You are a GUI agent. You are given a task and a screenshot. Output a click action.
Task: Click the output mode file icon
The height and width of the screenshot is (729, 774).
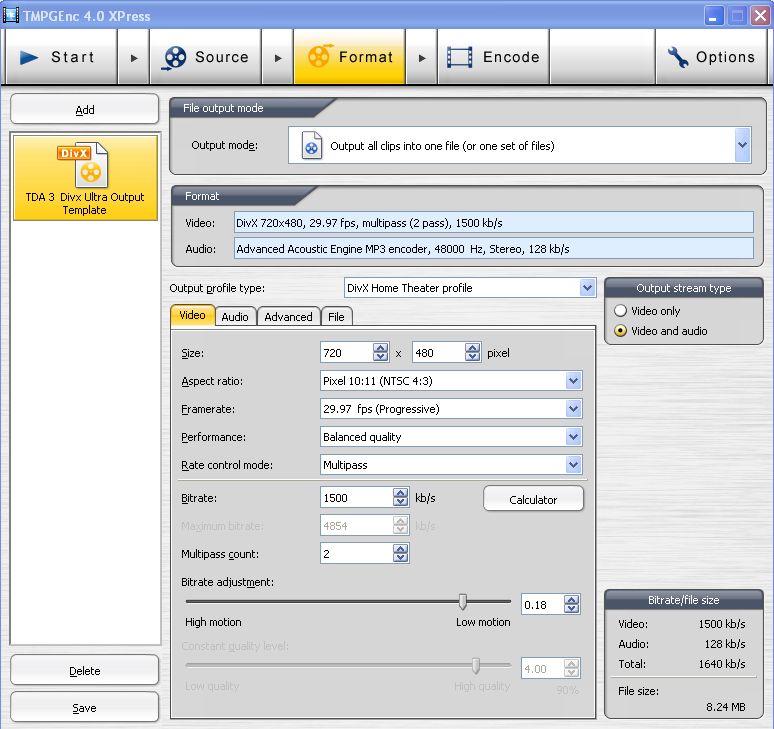click(x=311, y=145)
